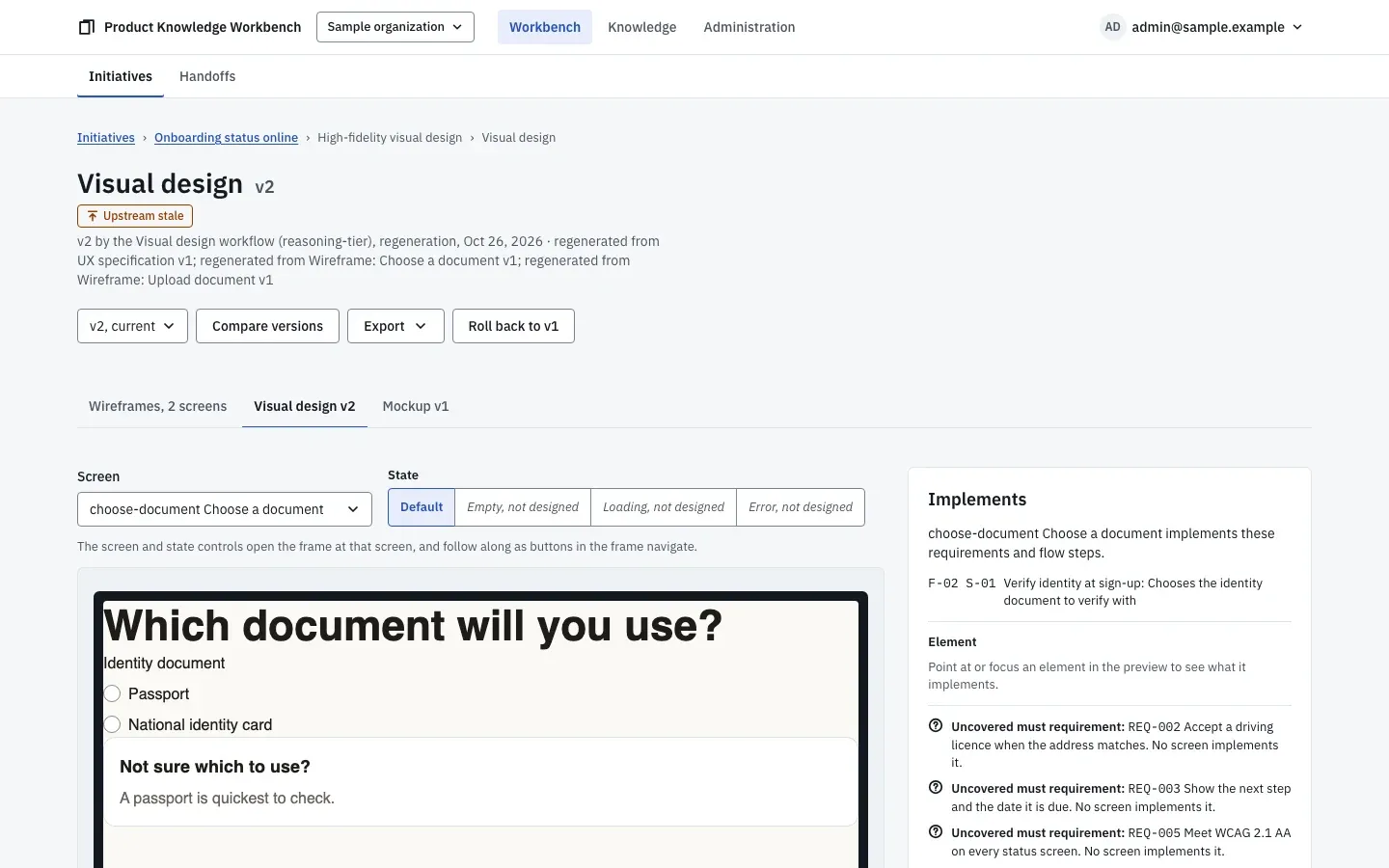Go to the Workbench section
The width and height of the screenshot is (1389, 868).
545,27
